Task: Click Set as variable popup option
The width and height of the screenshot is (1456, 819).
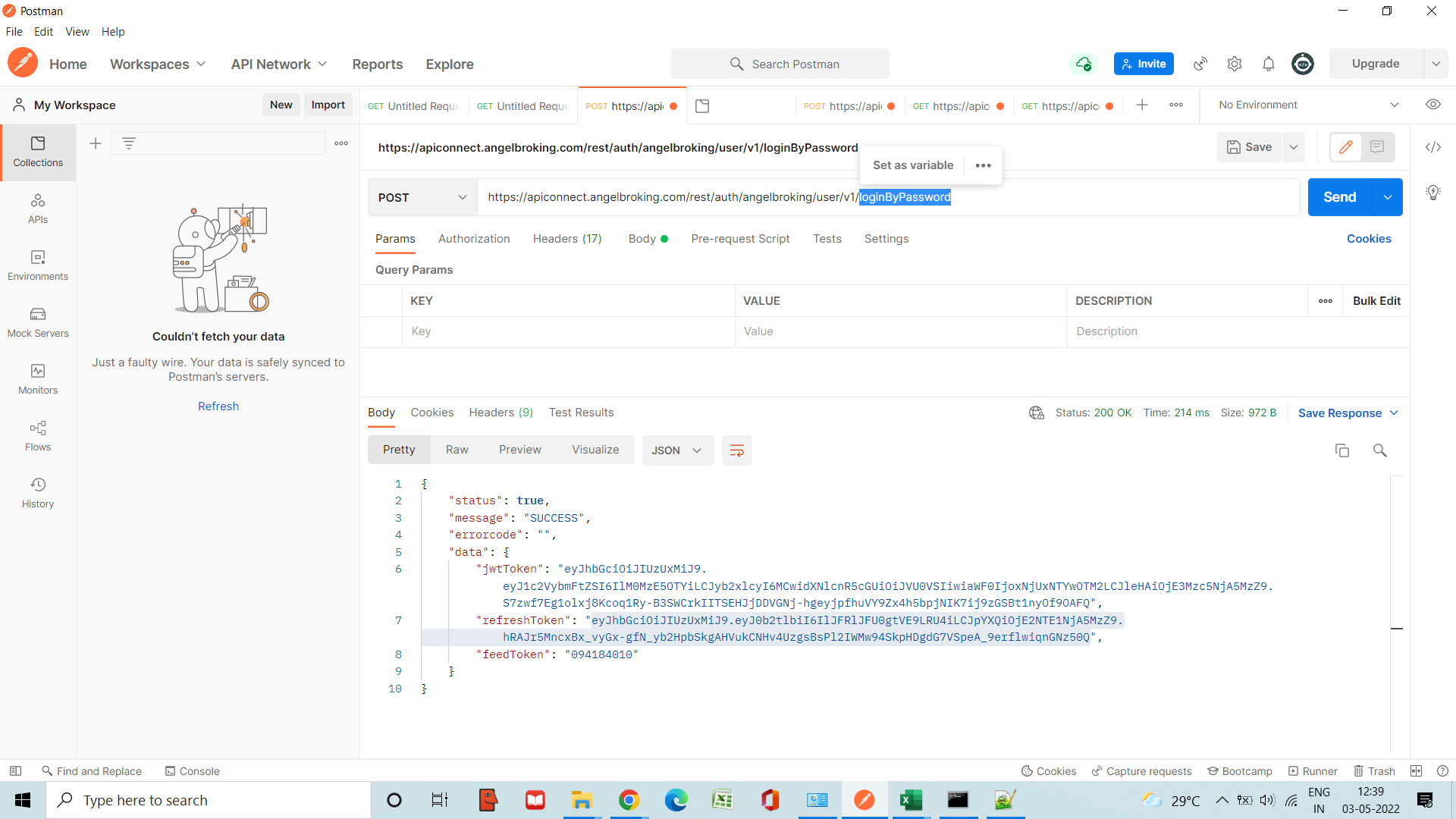Action: pos(913,165)
